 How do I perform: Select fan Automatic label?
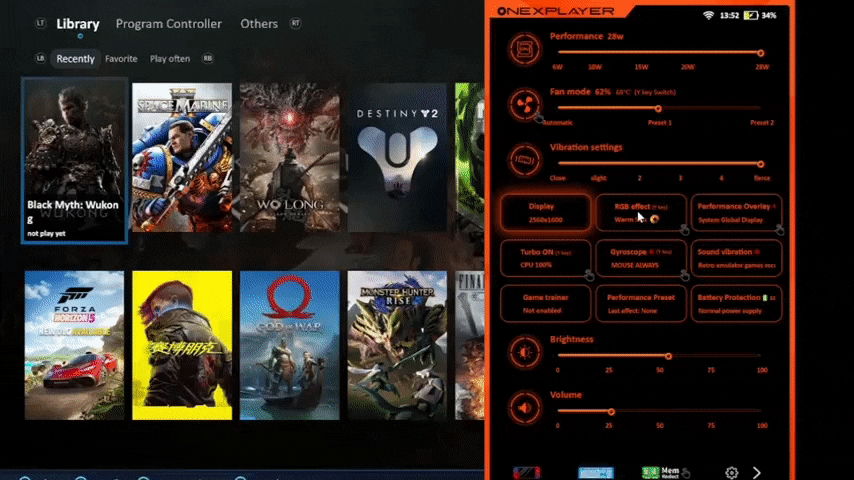pyautogui.click(x=558, y=123)
